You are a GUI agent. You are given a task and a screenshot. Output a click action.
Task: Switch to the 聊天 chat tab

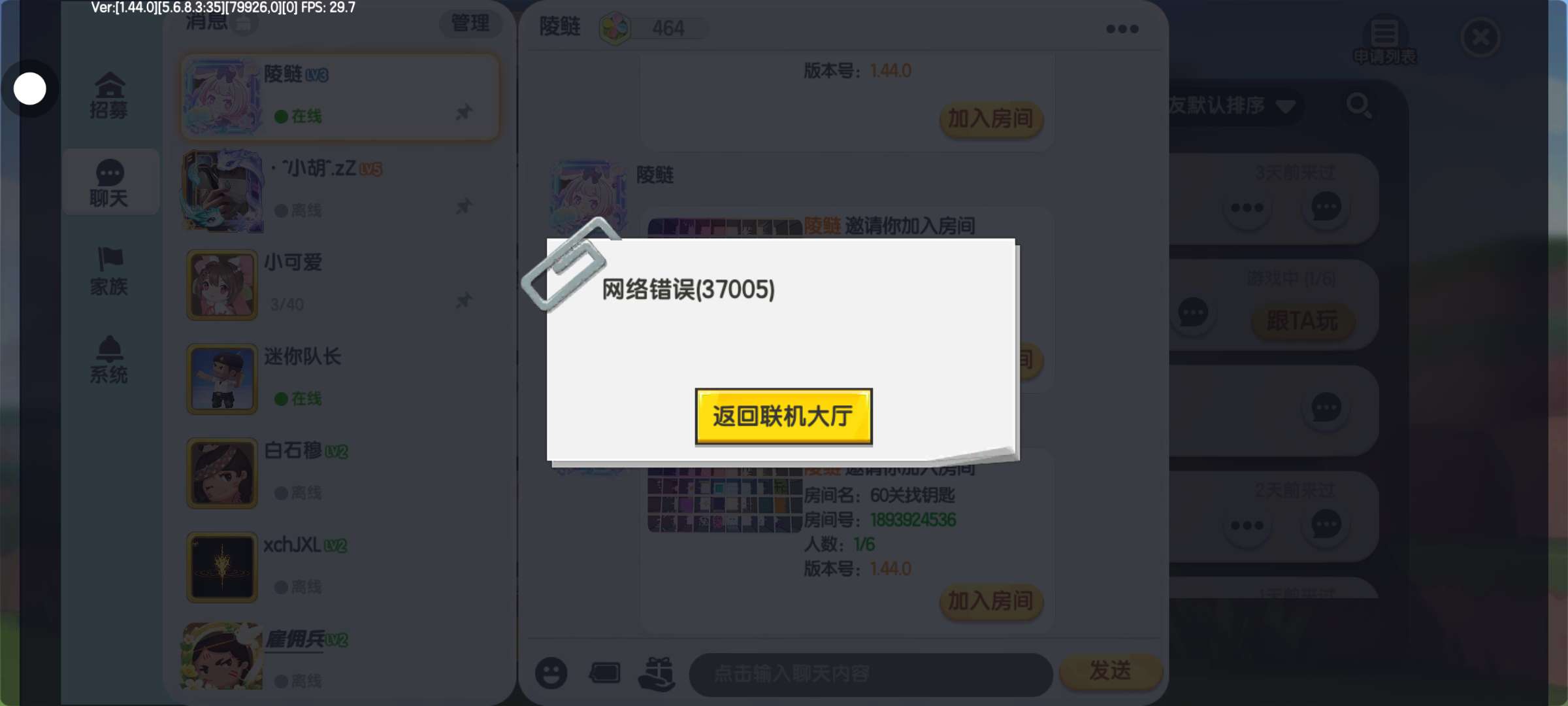click(x=109, y=183)
